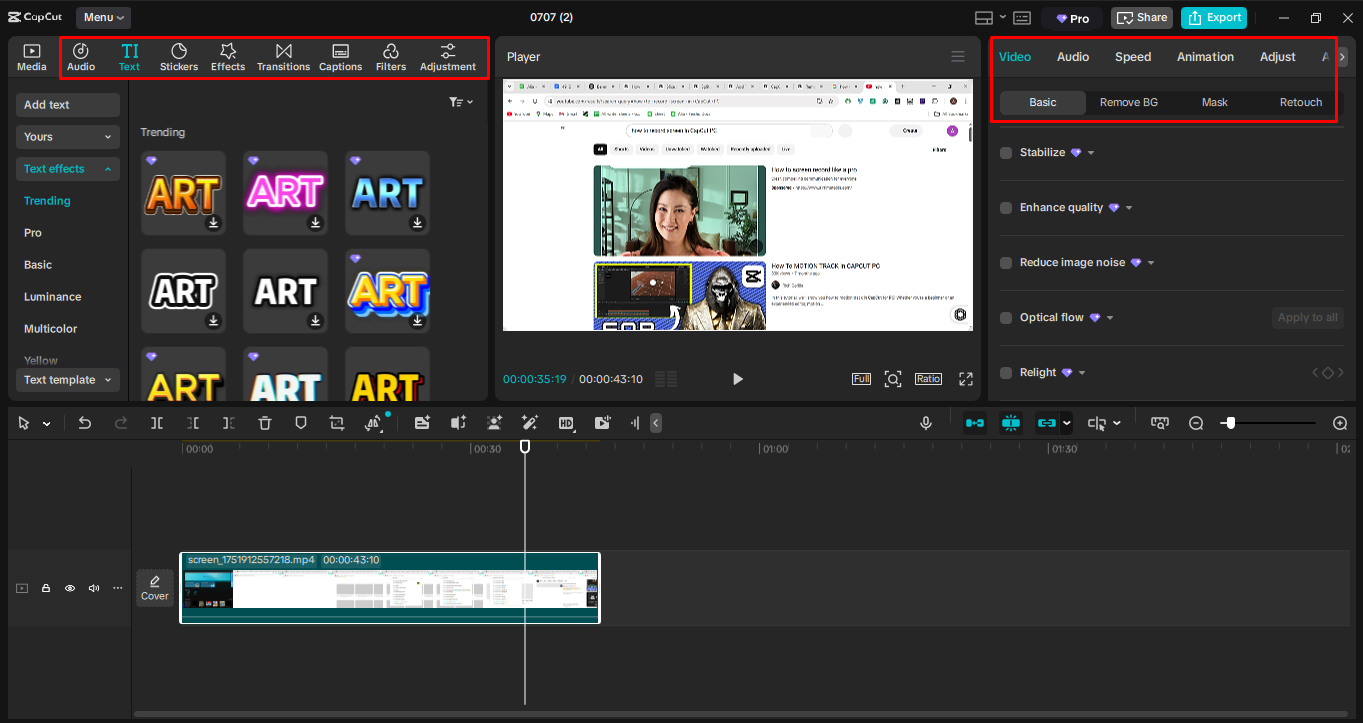Click the Add text button
The height and width of the screenshot is (723, 1363).
click(x=67, y=105)
